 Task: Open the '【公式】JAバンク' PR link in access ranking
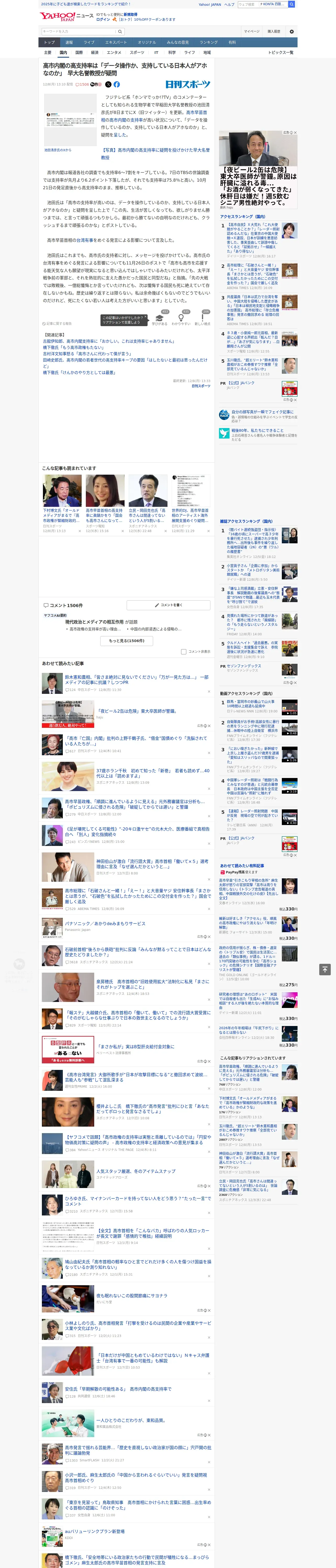coord(241,383)
